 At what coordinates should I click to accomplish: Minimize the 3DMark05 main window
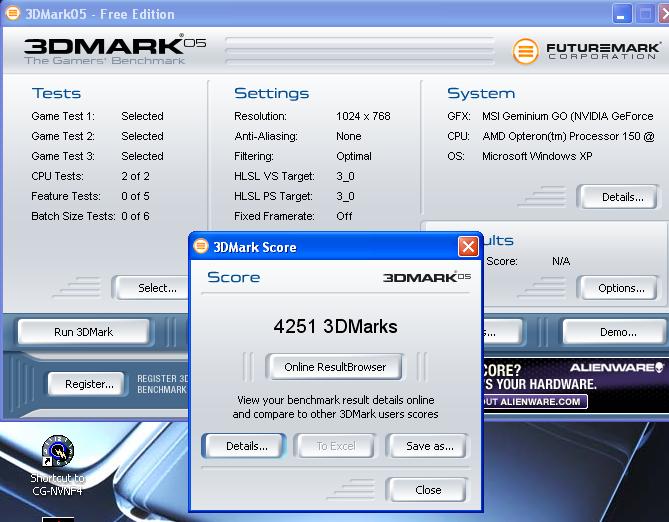point(622,15)
